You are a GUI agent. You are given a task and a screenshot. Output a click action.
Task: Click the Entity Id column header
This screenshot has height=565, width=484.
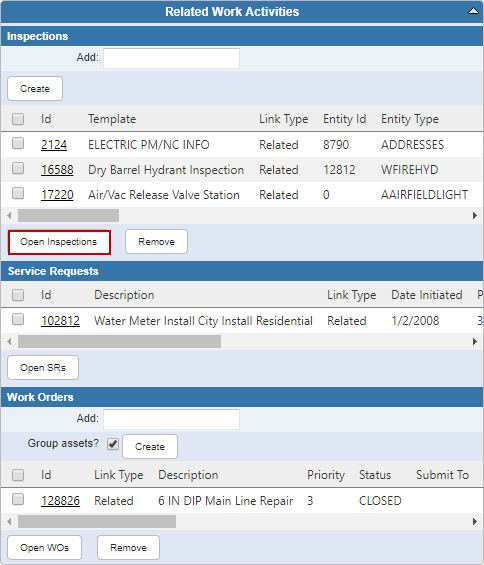345,119
